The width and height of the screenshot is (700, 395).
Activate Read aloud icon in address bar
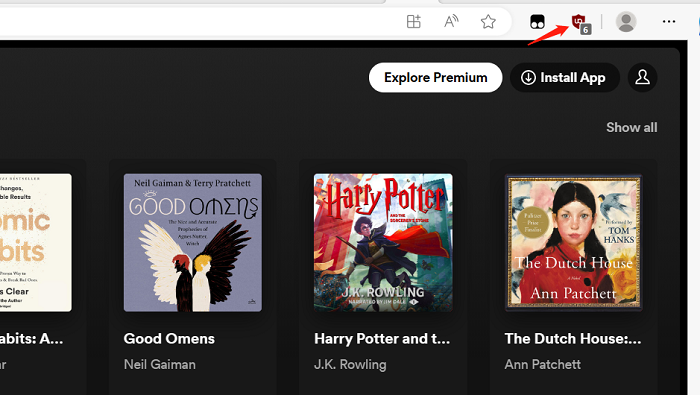pos(451,21)
